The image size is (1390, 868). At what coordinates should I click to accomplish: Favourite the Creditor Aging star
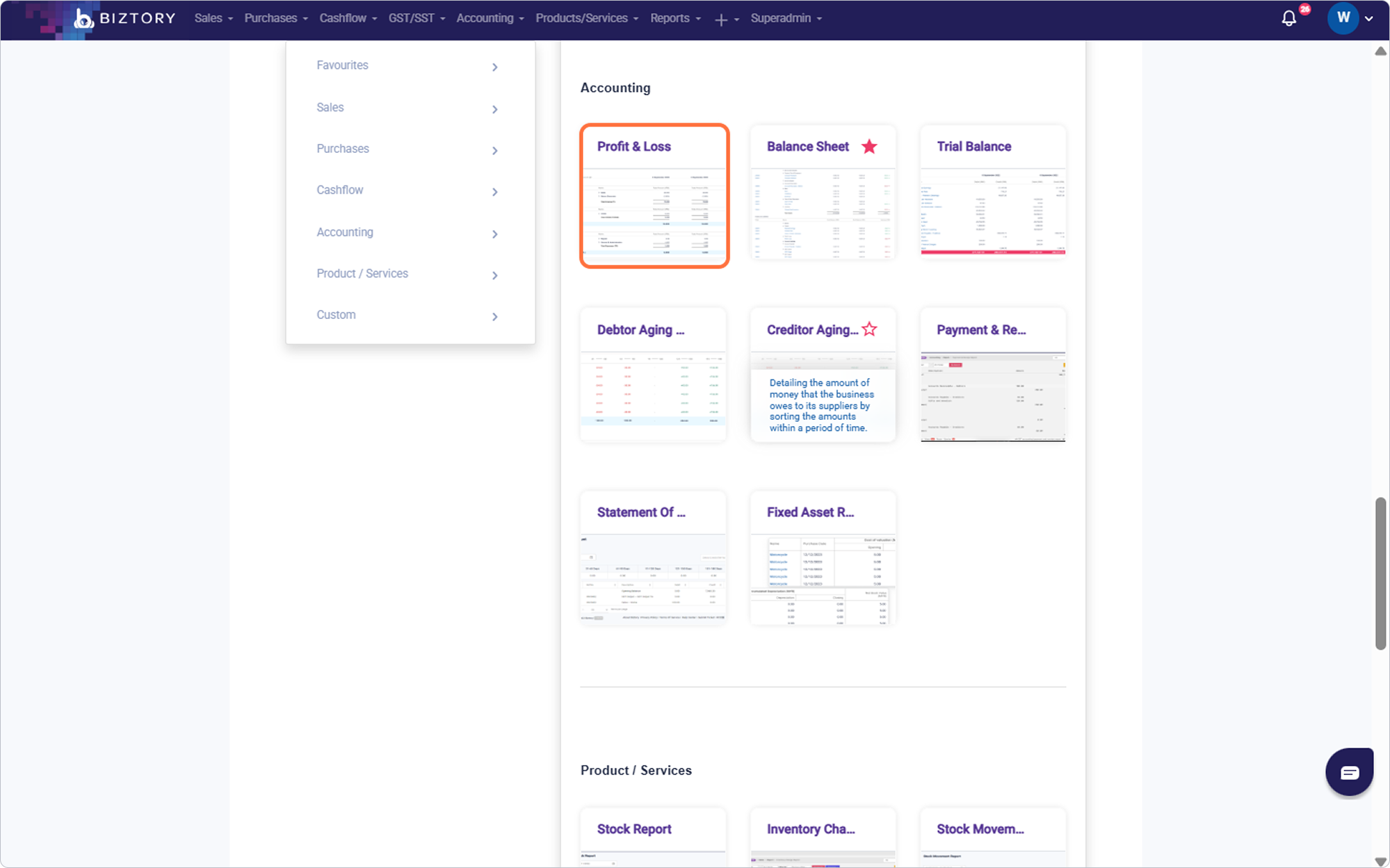(869, 329)
